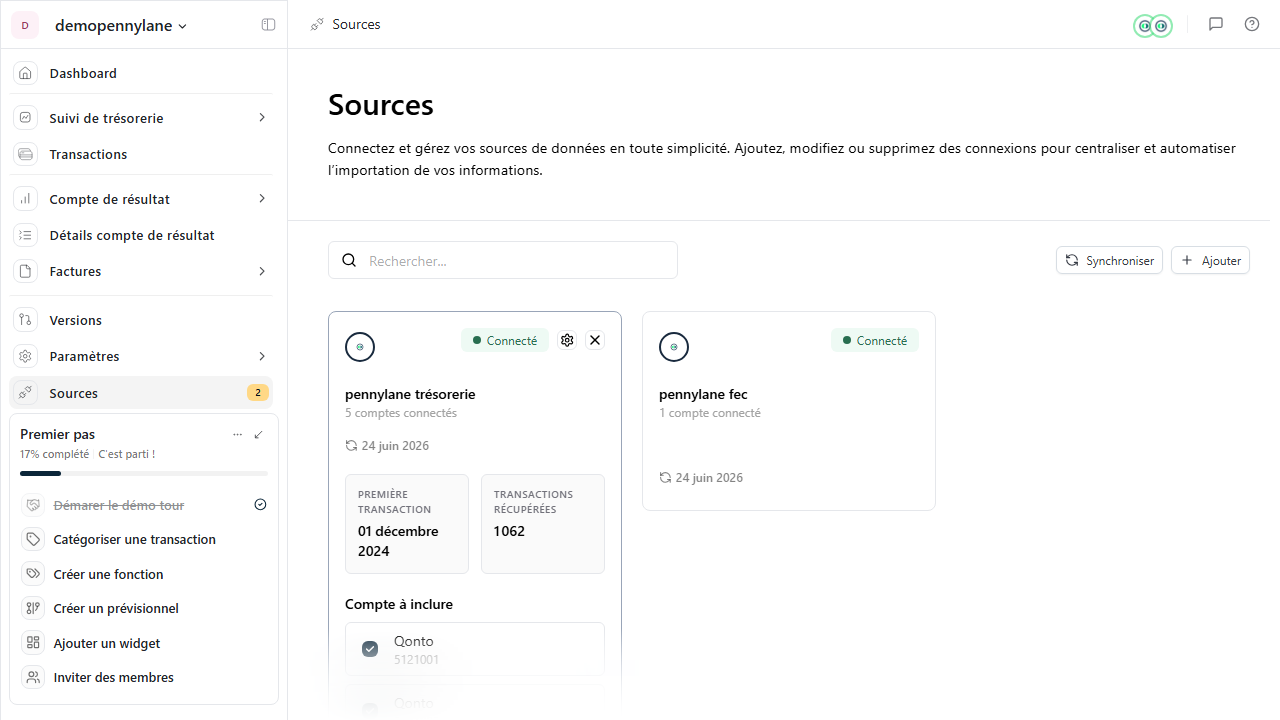The image size is (1280, 720).
Task: Collapse the sidebar with the panel icon
Action: [x=268, y=25]
